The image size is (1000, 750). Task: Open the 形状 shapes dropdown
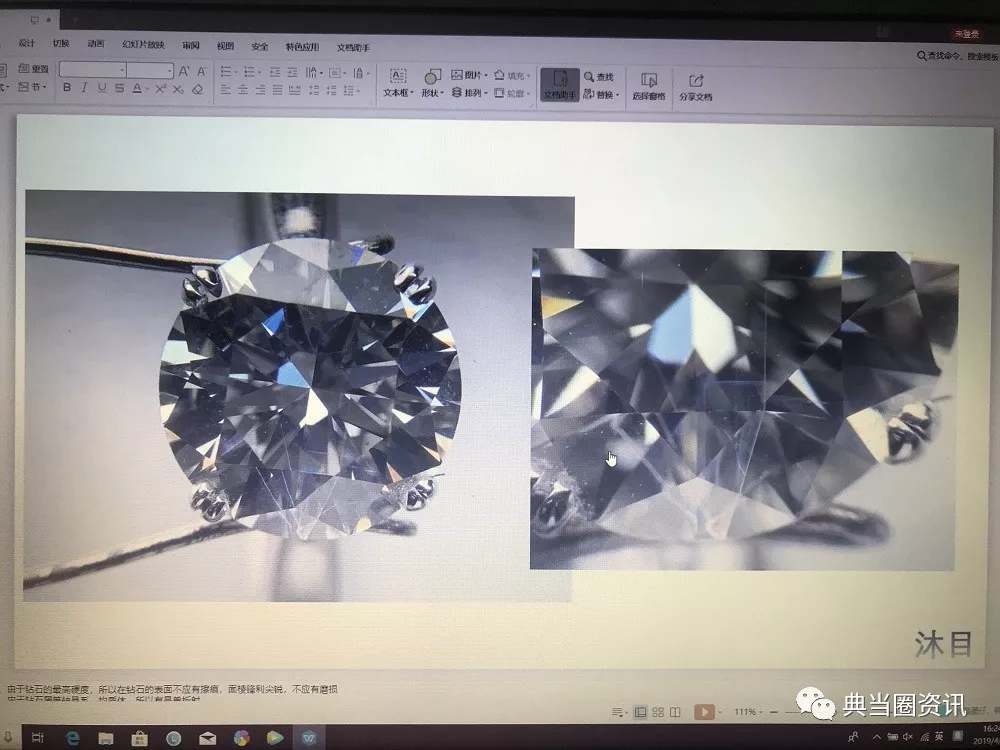click(x=432, y=84)
